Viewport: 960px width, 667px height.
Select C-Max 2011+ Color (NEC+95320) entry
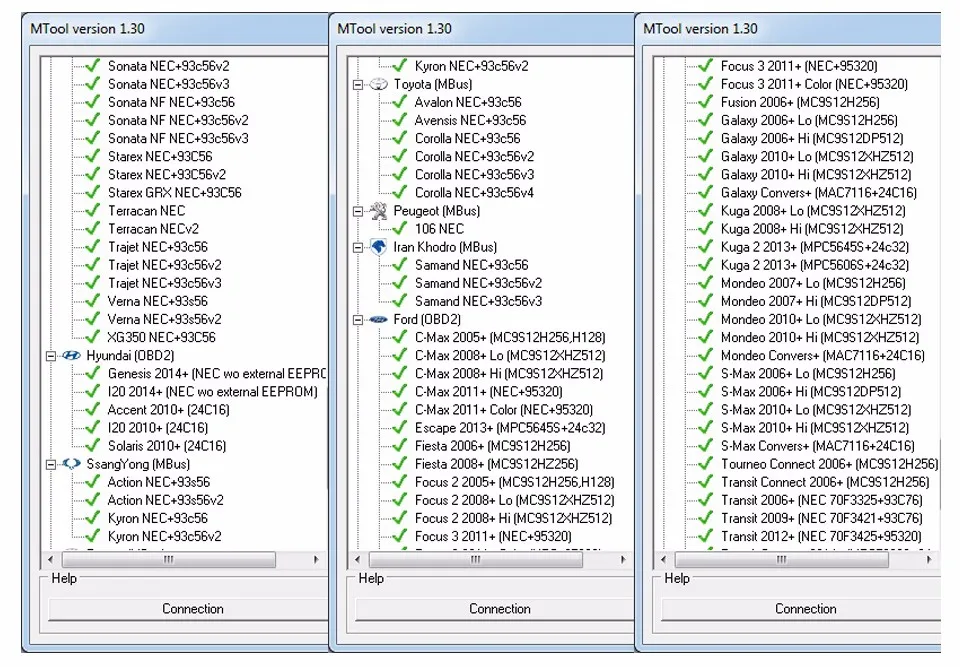pos(504,409)
